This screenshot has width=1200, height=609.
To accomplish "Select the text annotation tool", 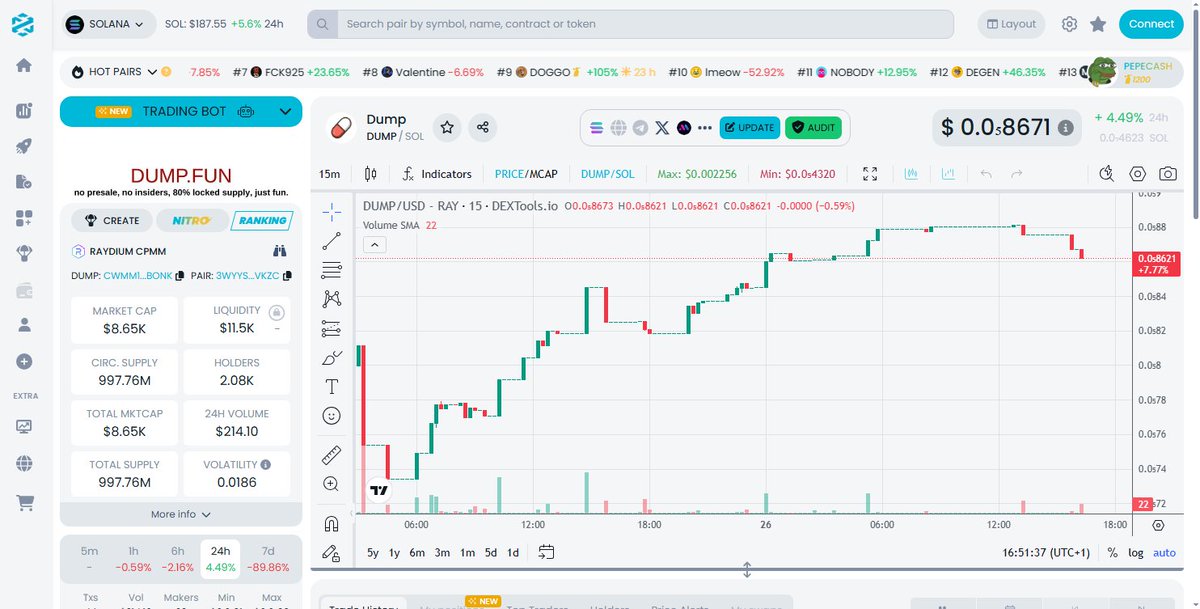I will [x=332, y=386].
